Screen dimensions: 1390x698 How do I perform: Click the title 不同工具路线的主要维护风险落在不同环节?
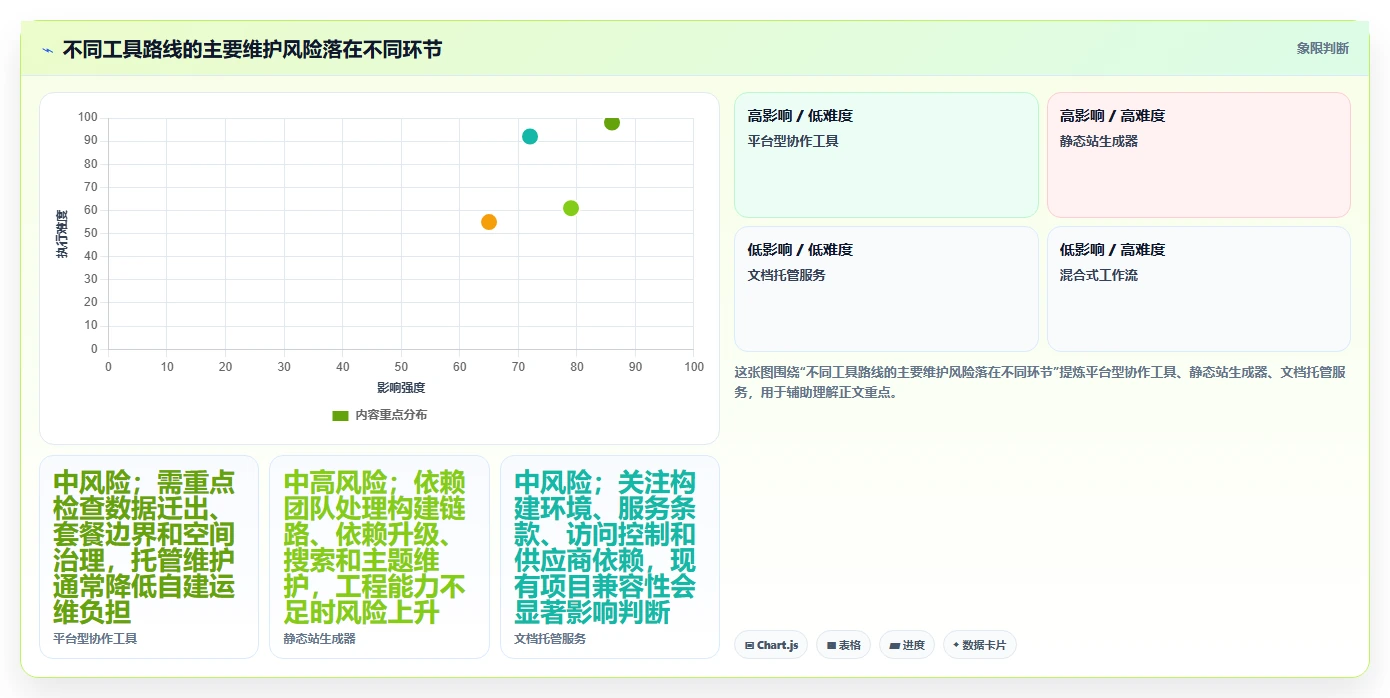pyautogui.click(x=252, y=49)
